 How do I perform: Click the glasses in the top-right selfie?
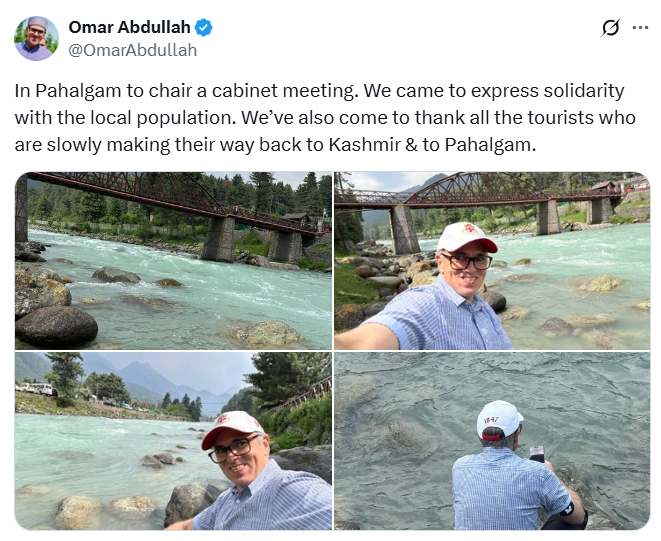(x=466, y=261)
